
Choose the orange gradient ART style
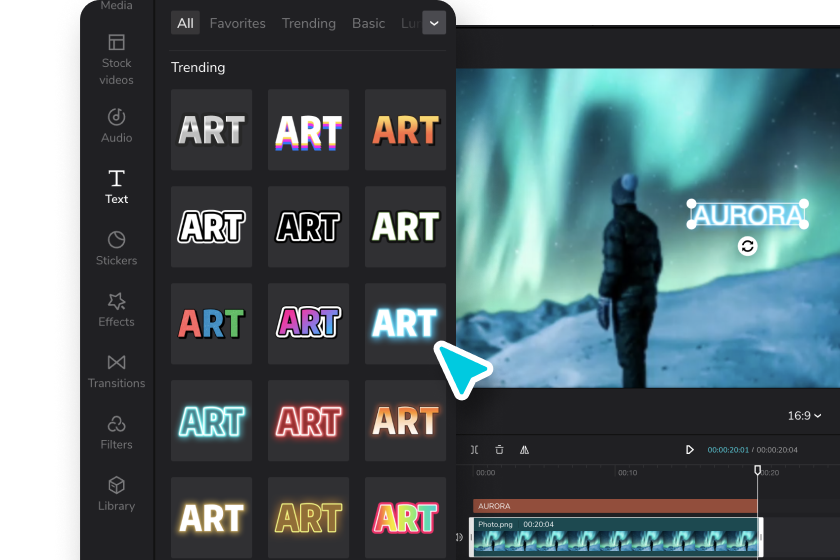[x=406, y=130]
